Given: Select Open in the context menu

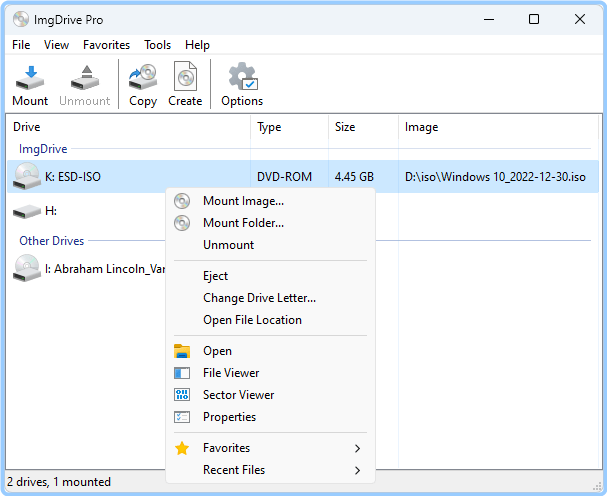Looking at the screenshot, I should (218, 351).
